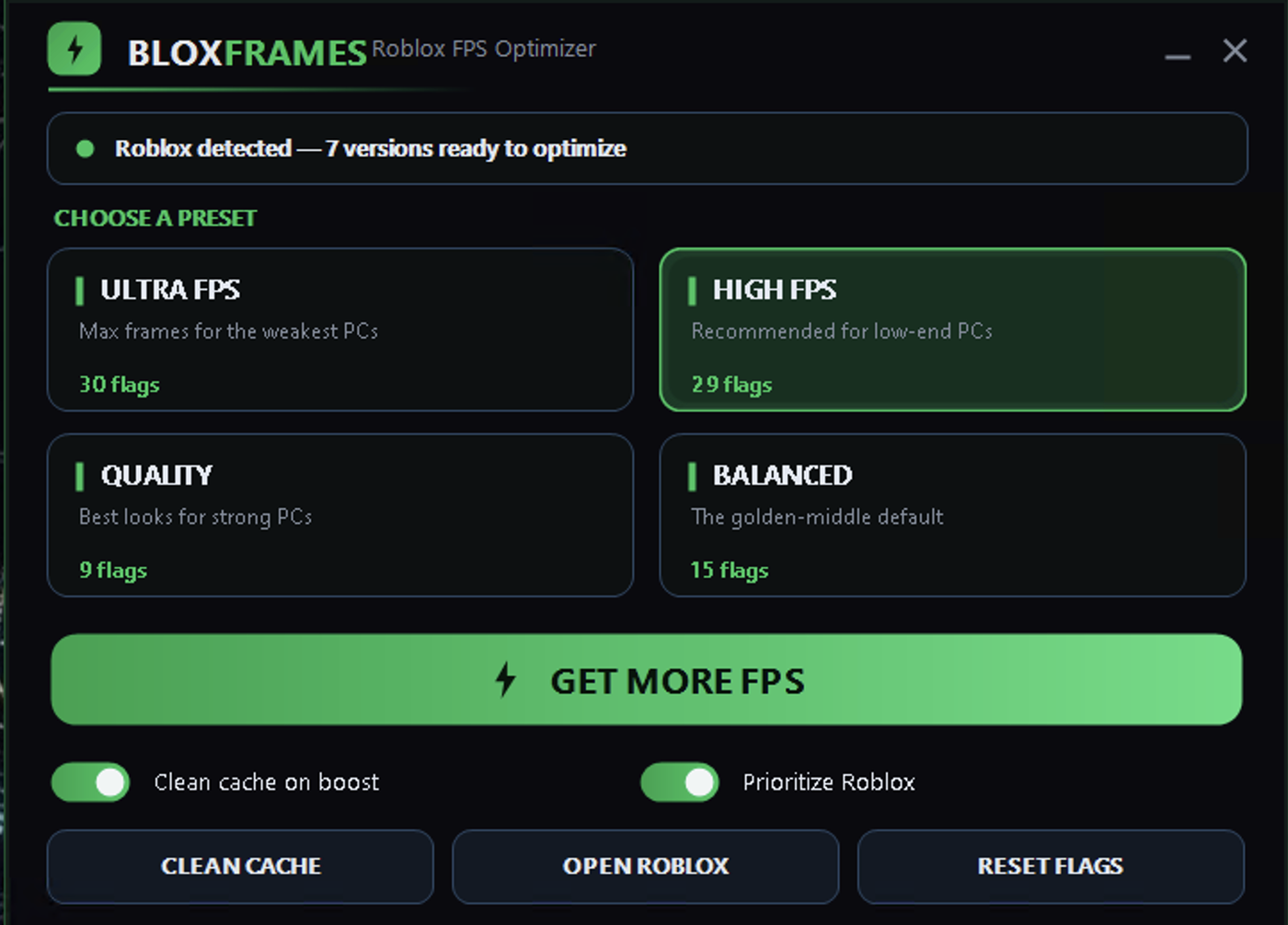Screen dimensions: 1288x925
Task: Select the HIGH FPS preset card
Action: tap(952, 330)
